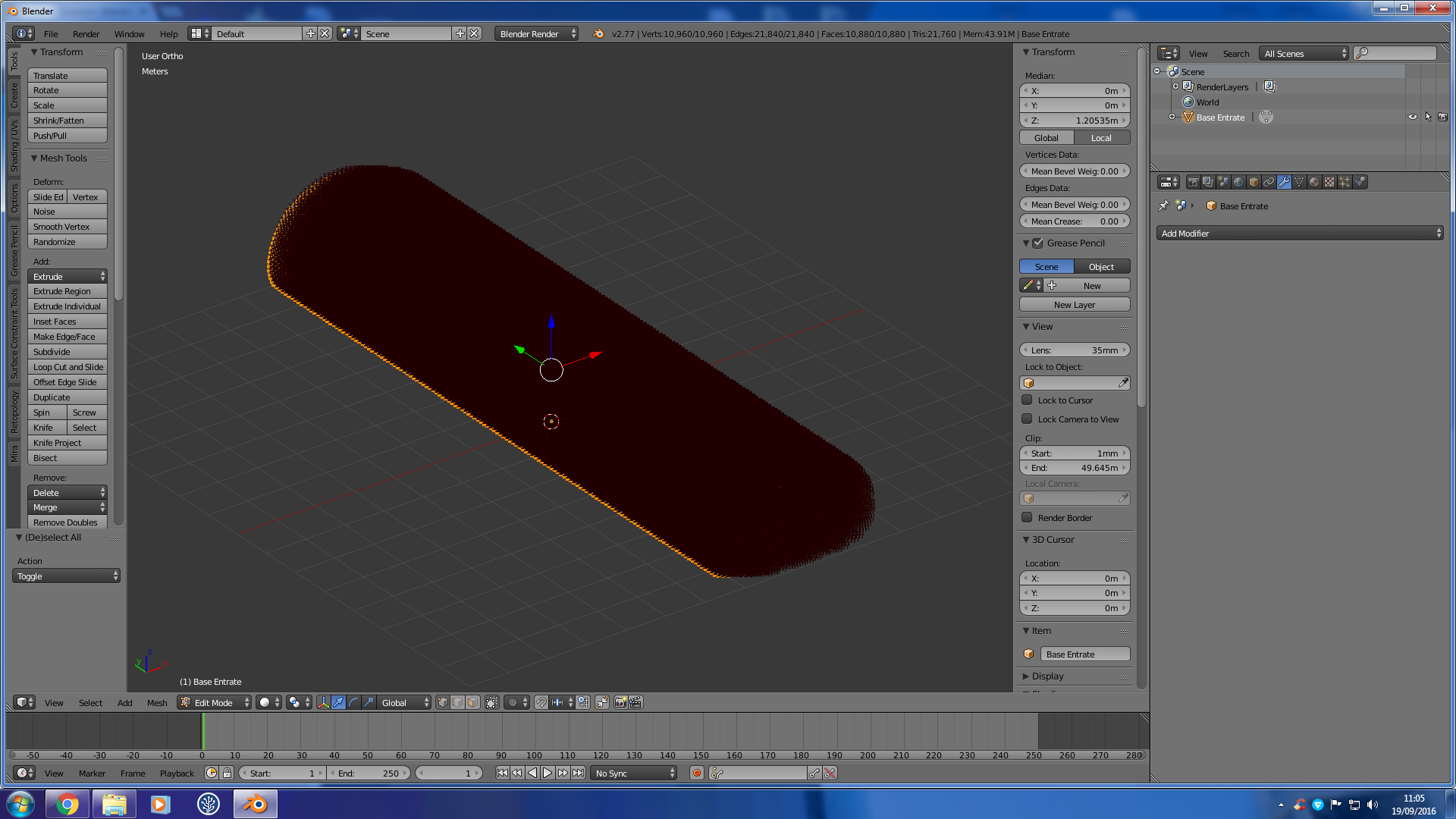Open the Global transform orientation dropdown
Image resolution: width=1456 pixels, height=819 pixels.
point(405,702)
